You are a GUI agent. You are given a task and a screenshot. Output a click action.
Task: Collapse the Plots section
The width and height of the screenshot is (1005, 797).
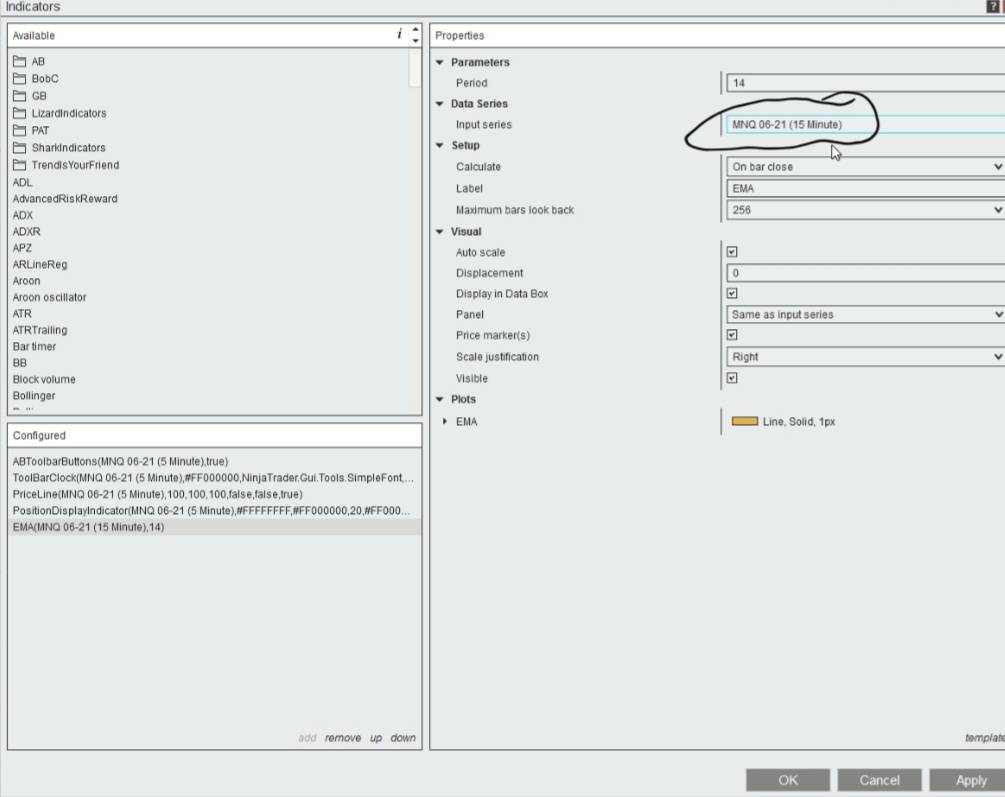pyautogui.click(x=440, y=399)
